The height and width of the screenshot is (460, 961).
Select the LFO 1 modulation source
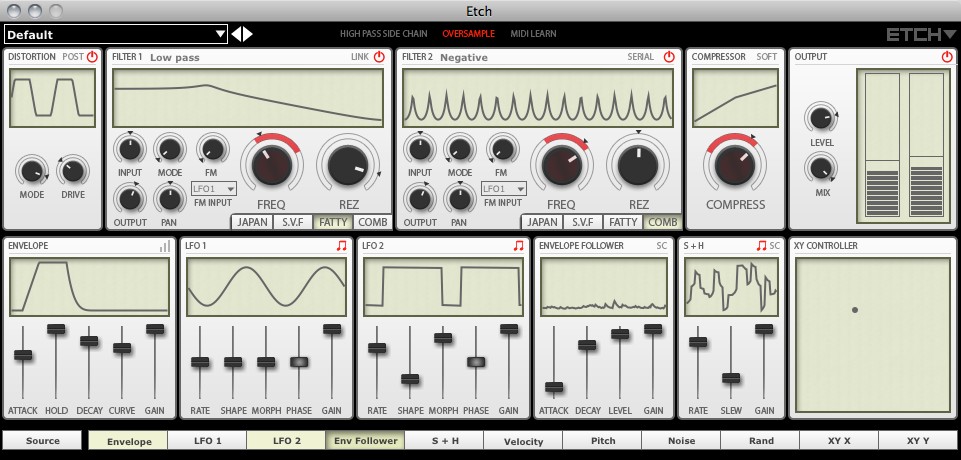(x=207, y=440)
